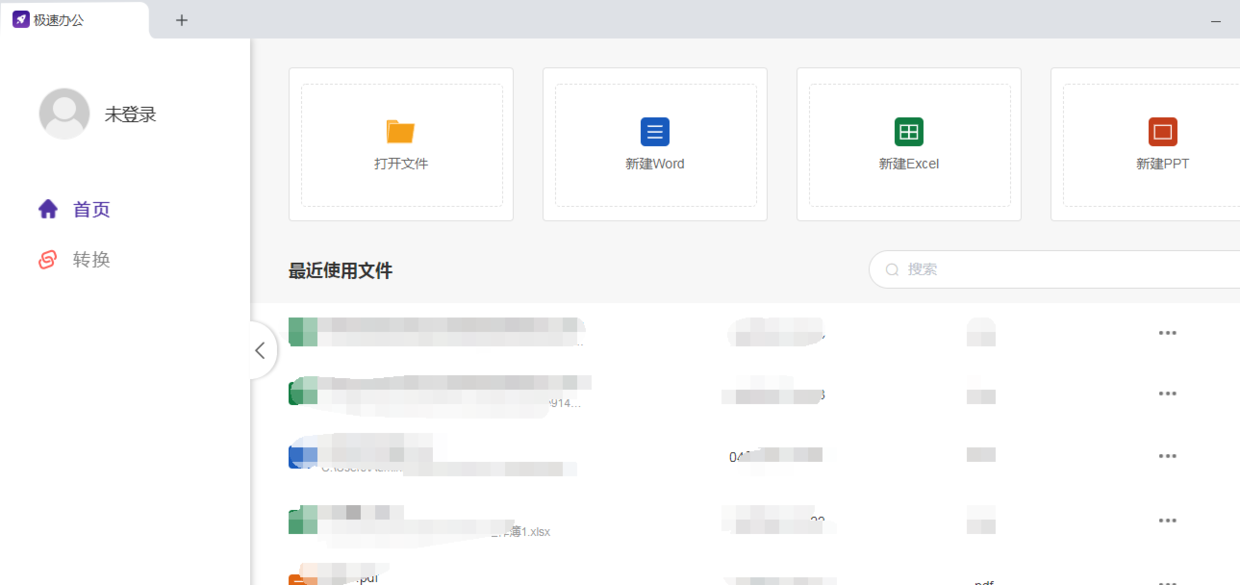The width and height of the screenshot is (1240, 585).
Task: Click 未登录 to log in
Action: 131,115
